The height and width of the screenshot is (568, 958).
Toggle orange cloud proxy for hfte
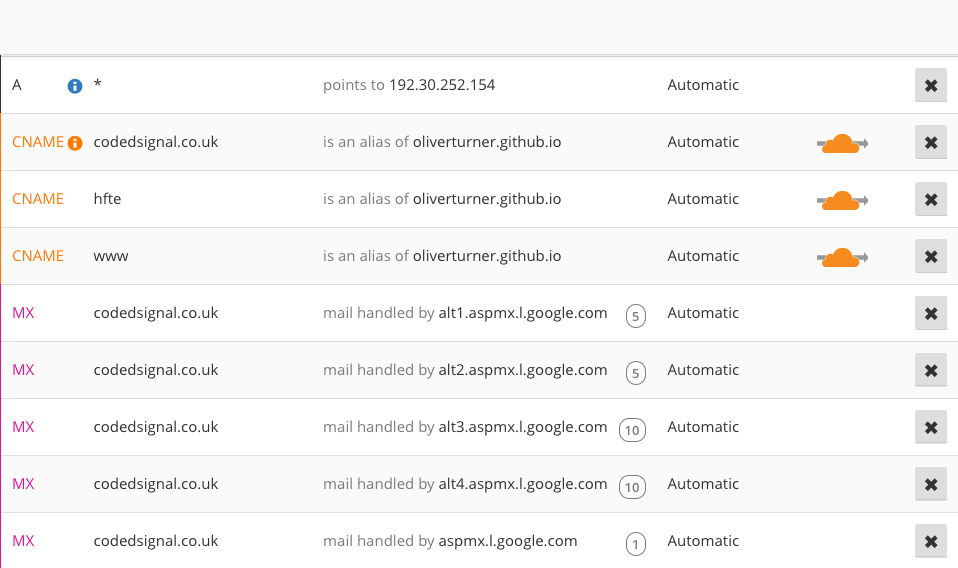coord(842,200)
